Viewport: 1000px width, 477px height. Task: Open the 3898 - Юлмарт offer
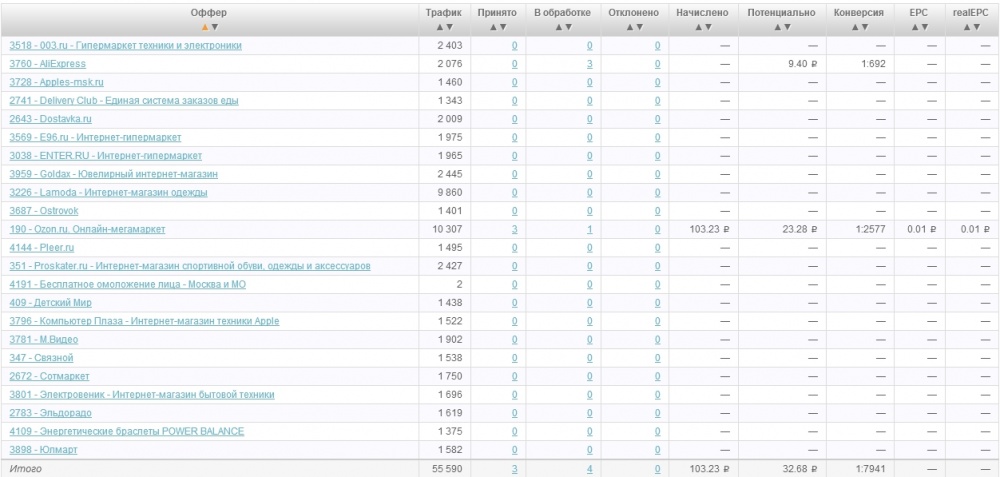pyautogui.click(x=43, y=450)
